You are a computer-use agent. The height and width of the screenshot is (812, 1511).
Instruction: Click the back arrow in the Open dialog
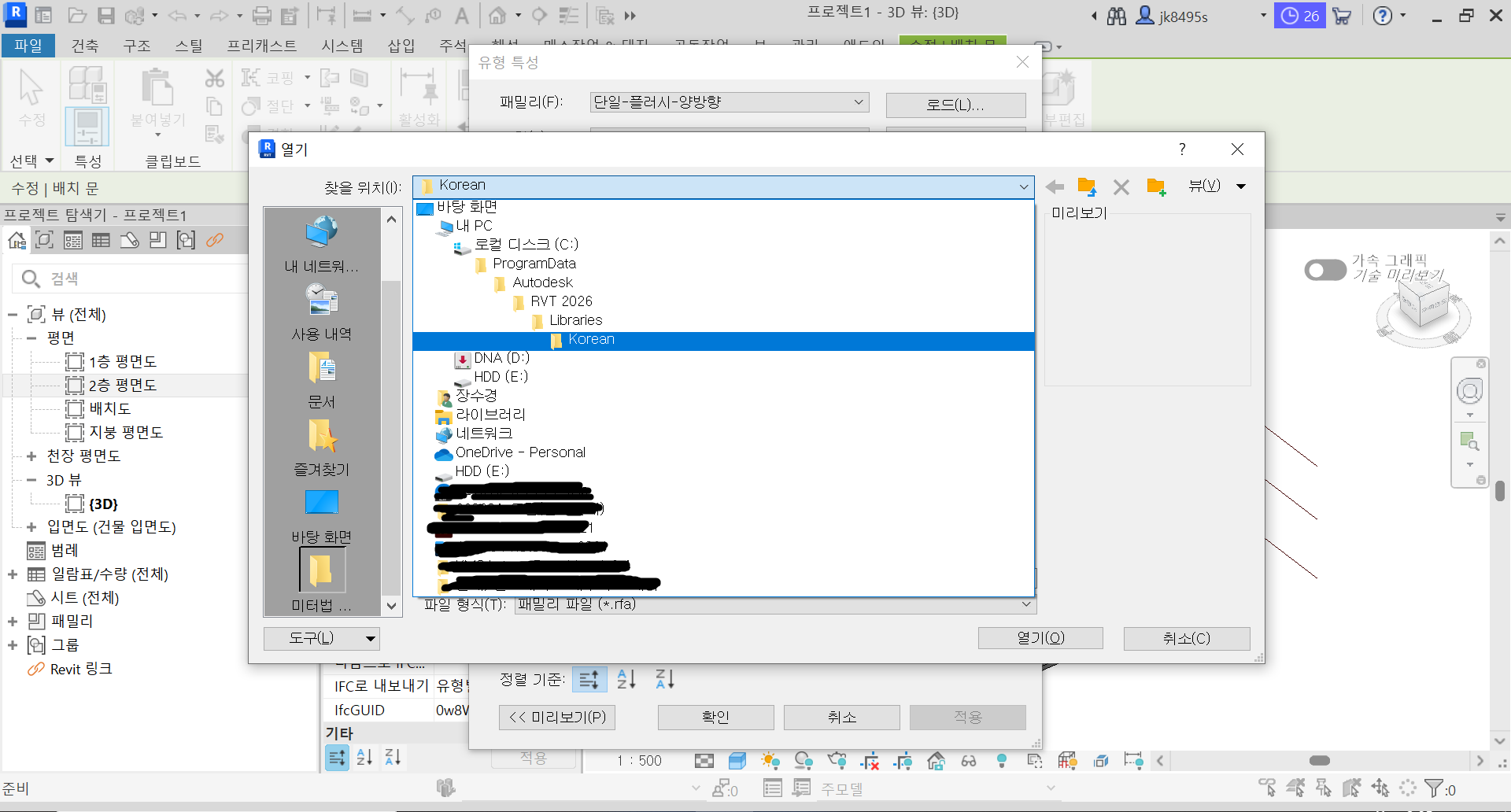point(1055,187)
